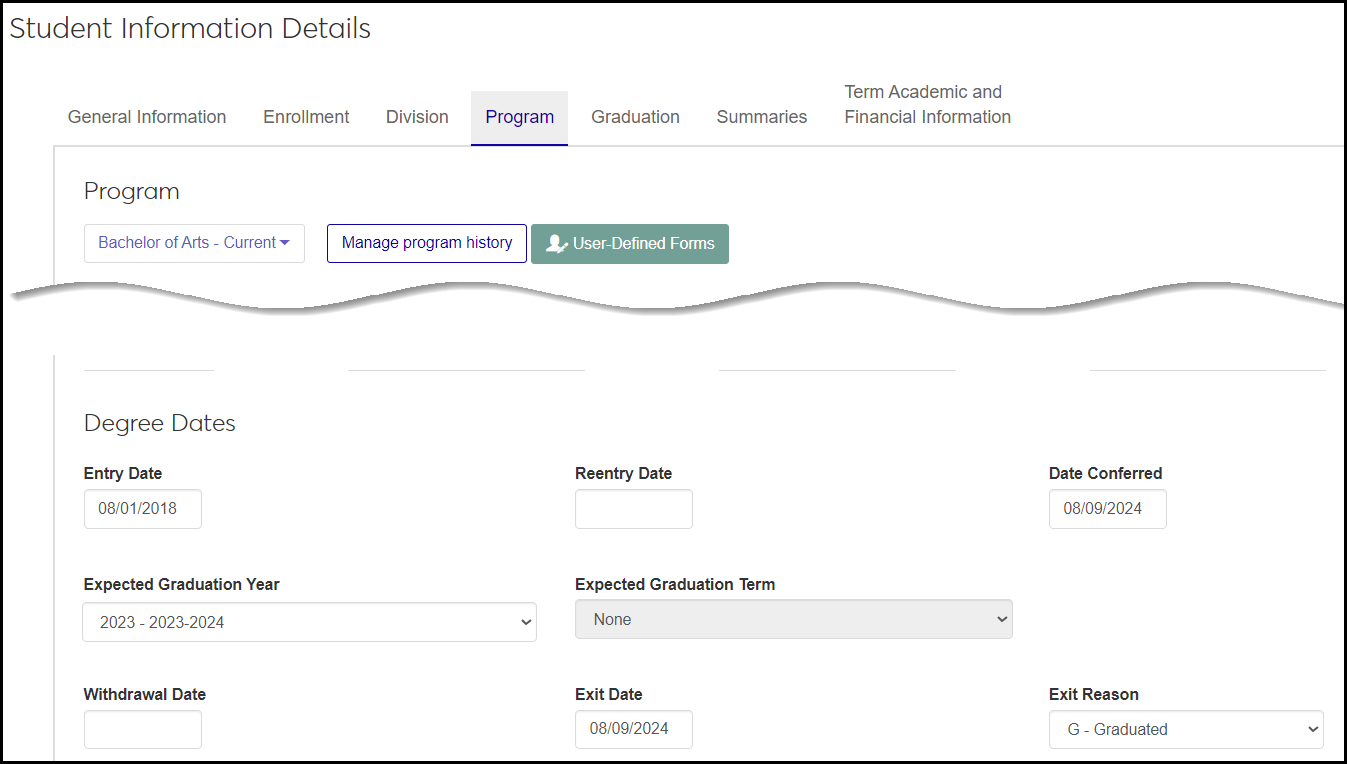Screen dimensions: 1347x764
Task: Click the empty Withdrawal Date field
Action: pyautogui.click(x=143, y=730)
